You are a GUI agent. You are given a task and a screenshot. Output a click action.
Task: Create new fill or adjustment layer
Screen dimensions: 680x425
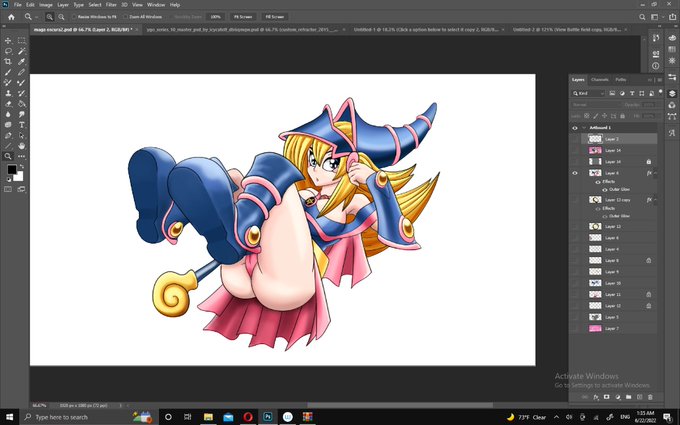(618, 397)
